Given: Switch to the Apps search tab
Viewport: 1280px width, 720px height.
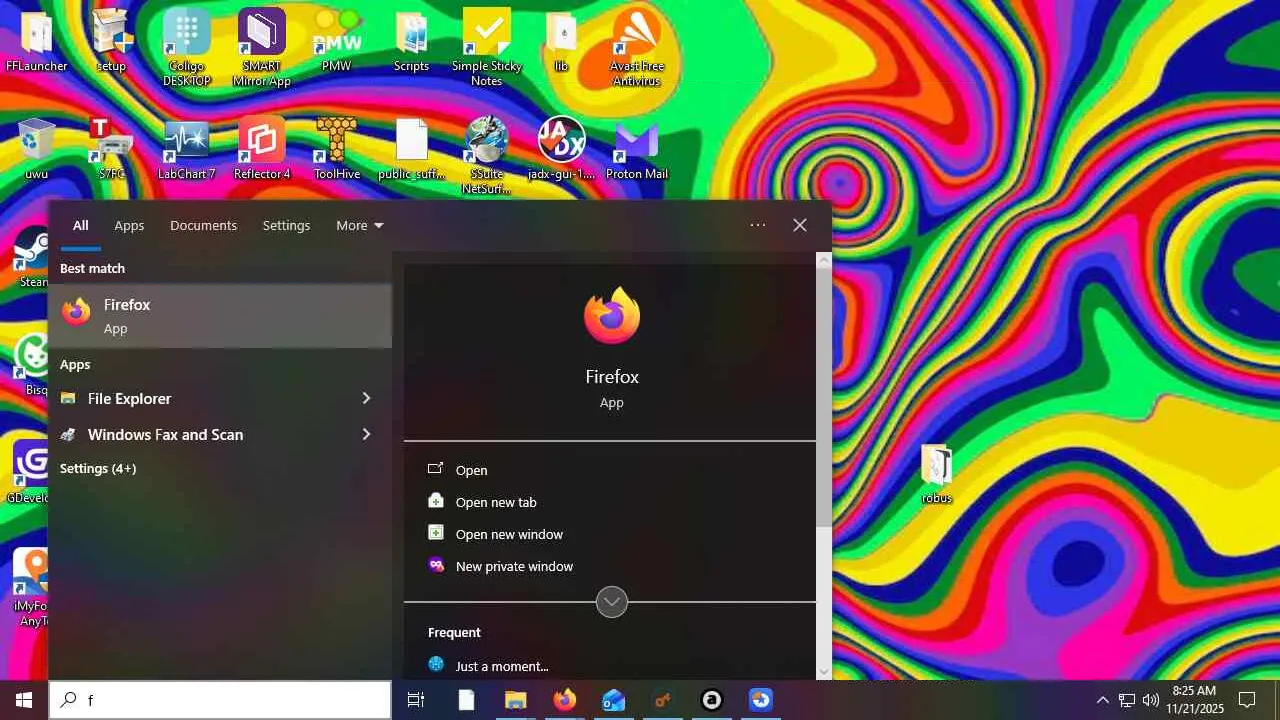Looking at the screenshot, I should (129, 226).
